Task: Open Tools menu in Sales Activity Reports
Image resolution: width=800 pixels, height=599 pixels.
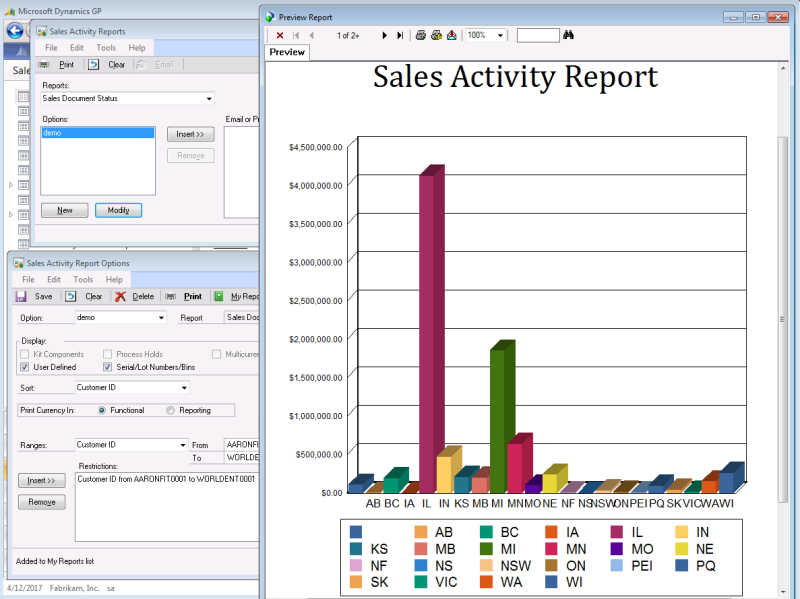Action: click(x=106, y=48)
